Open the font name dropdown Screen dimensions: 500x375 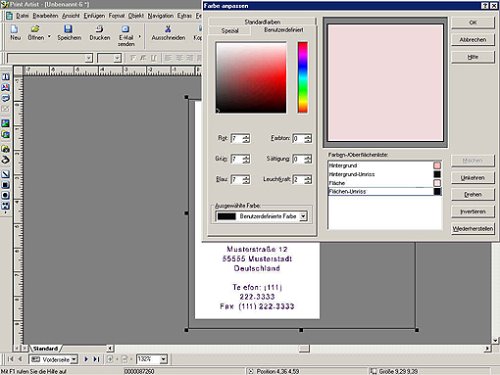pos(88,58)
